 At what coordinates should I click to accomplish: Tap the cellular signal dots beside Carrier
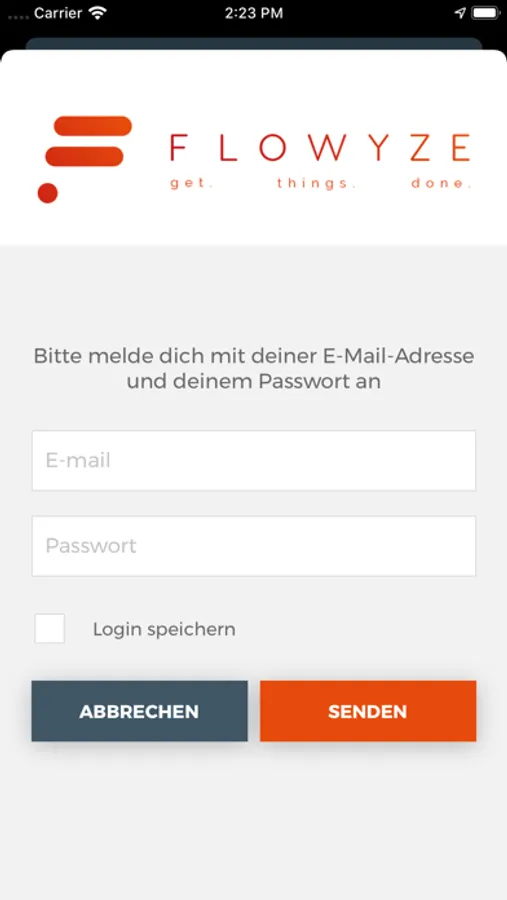click(18, 17)
